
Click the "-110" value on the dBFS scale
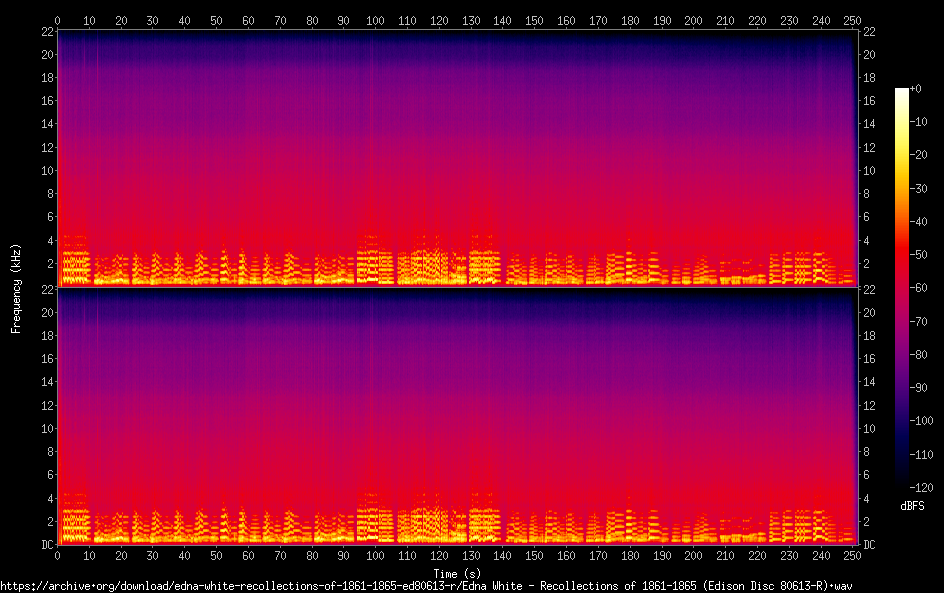pyautogui.click(x=921, y=455)
